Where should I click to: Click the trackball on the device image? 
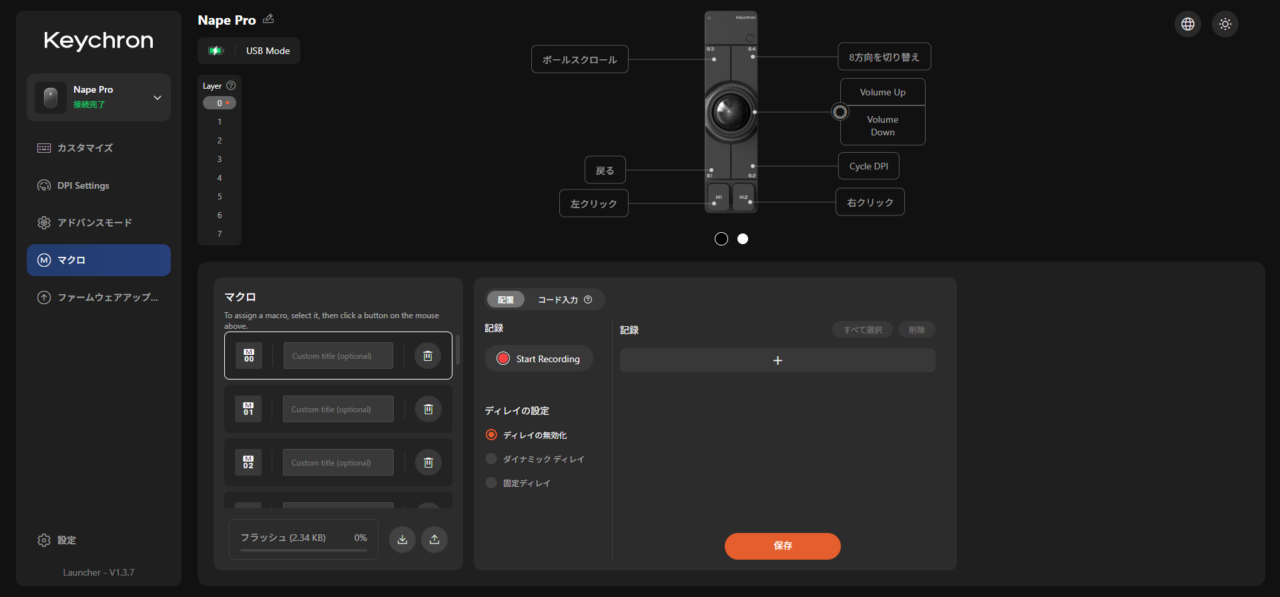pos(730,112)
